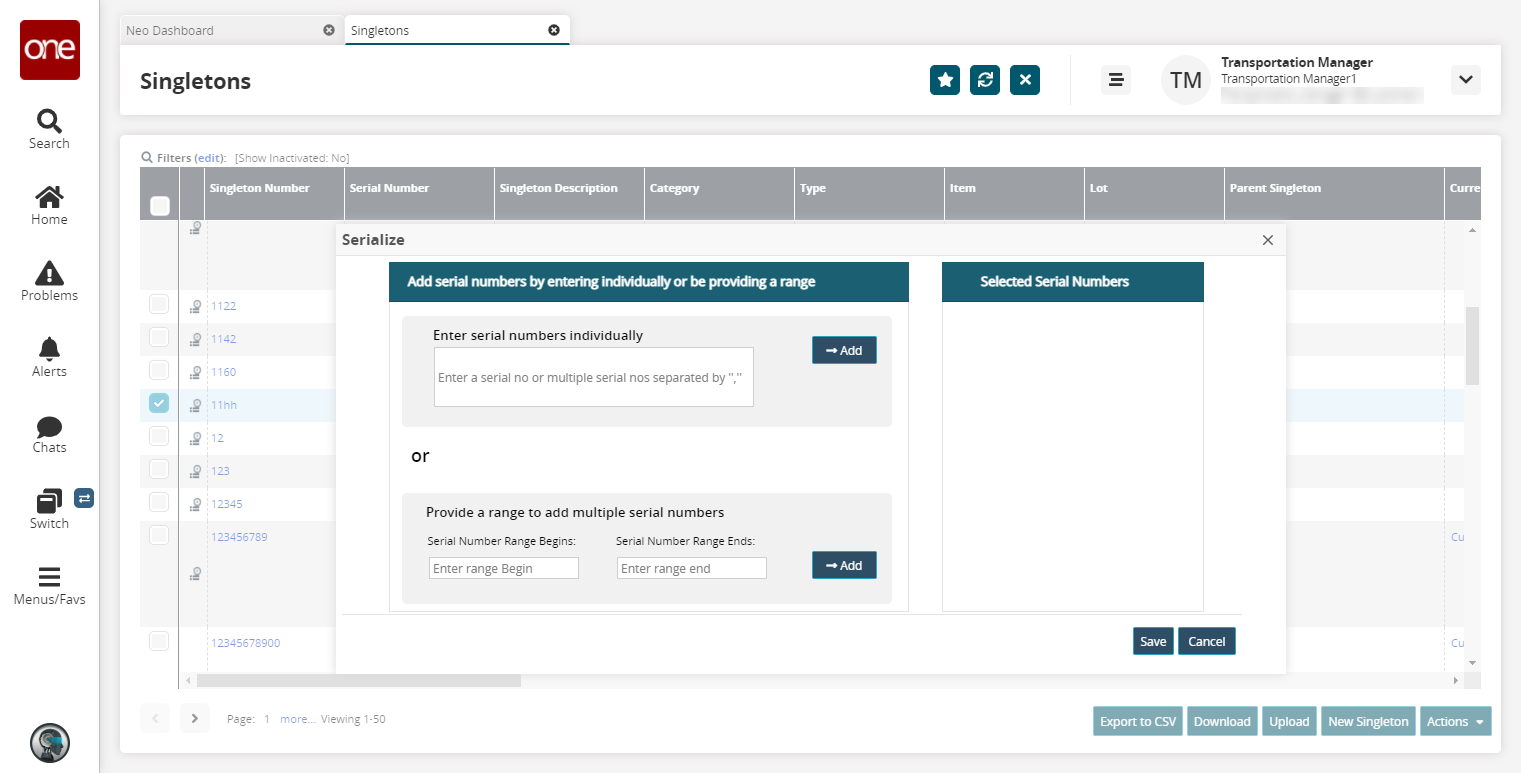Close the Neo Dashboard tab
This screenshot has width=1521, height=773.
click(329, 30)
